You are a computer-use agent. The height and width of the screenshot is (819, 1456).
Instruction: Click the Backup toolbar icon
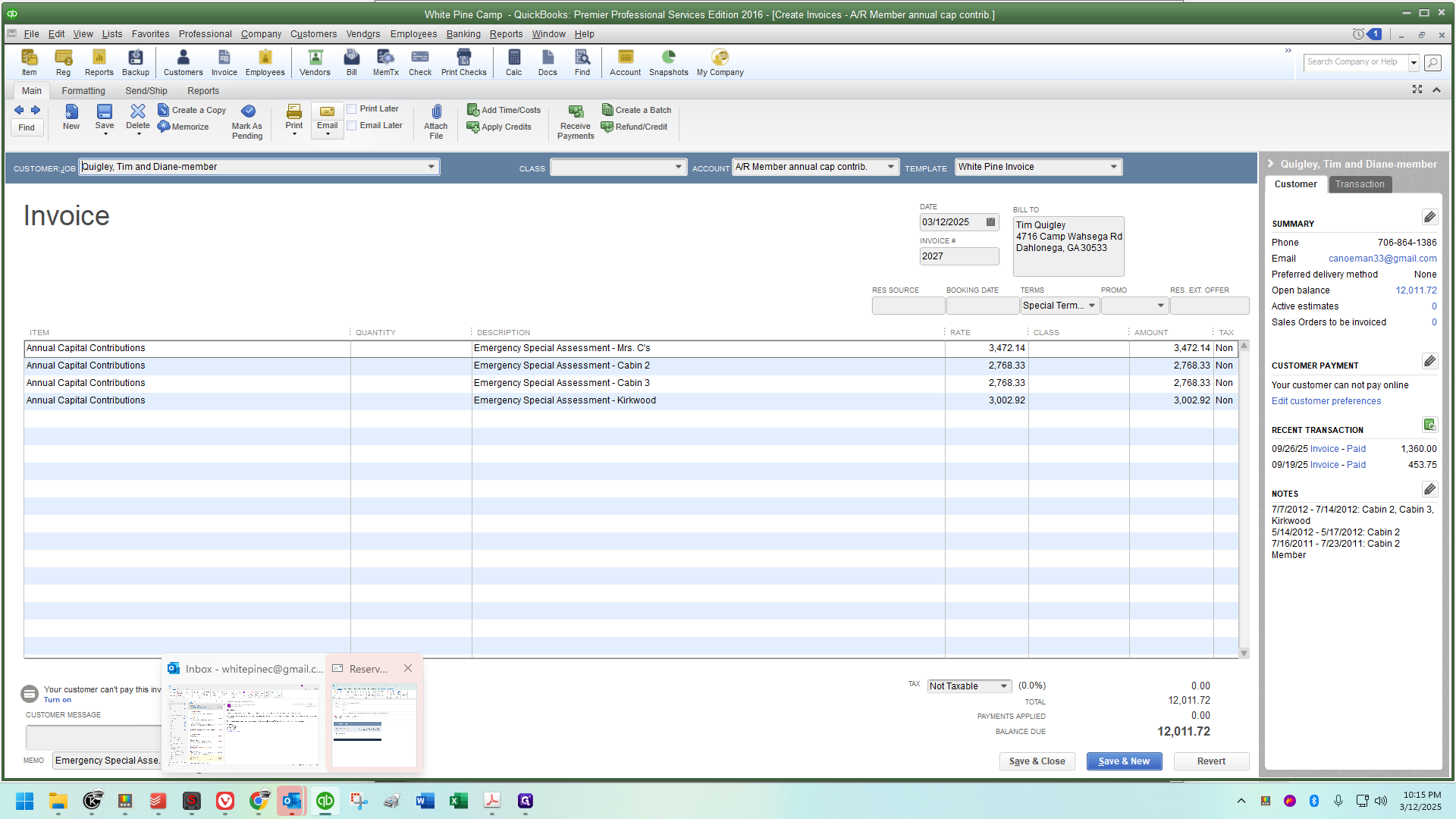136,62
